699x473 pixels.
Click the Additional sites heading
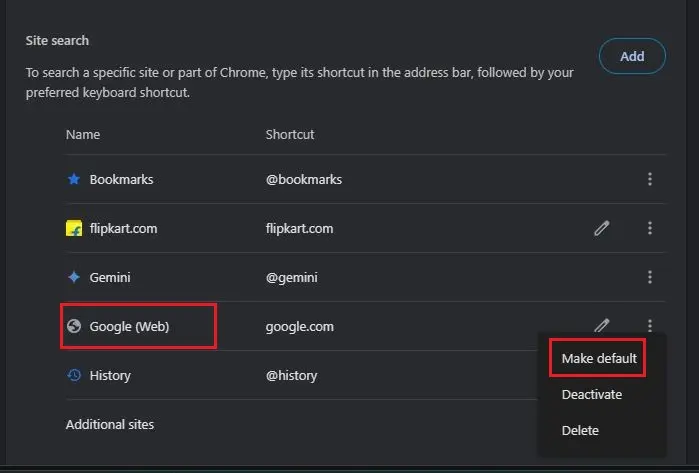pos(109,424)
